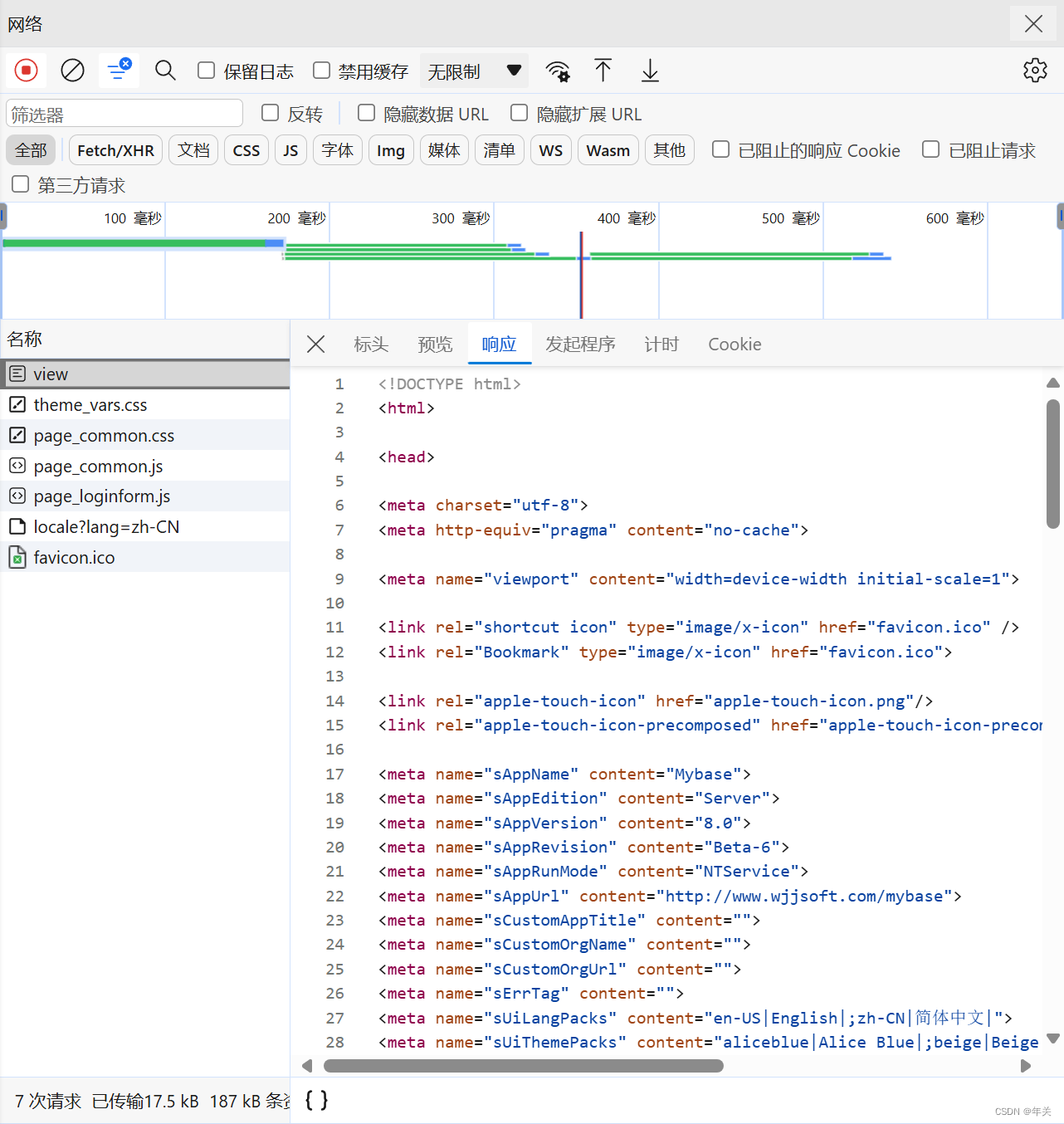
Task: Filter by WS requests
Action: click(551, 150)
